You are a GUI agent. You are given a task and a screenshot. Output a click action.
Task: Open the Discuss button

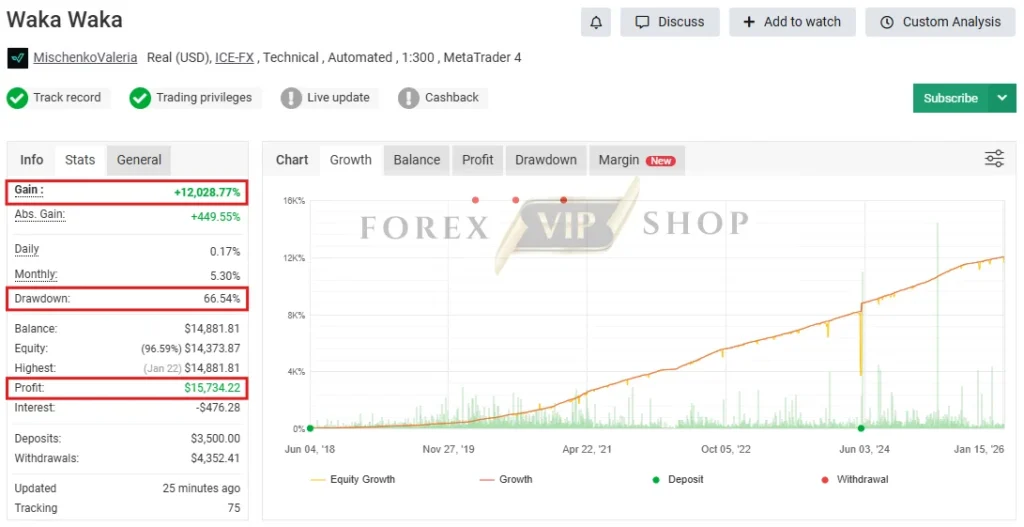[669, 22]
